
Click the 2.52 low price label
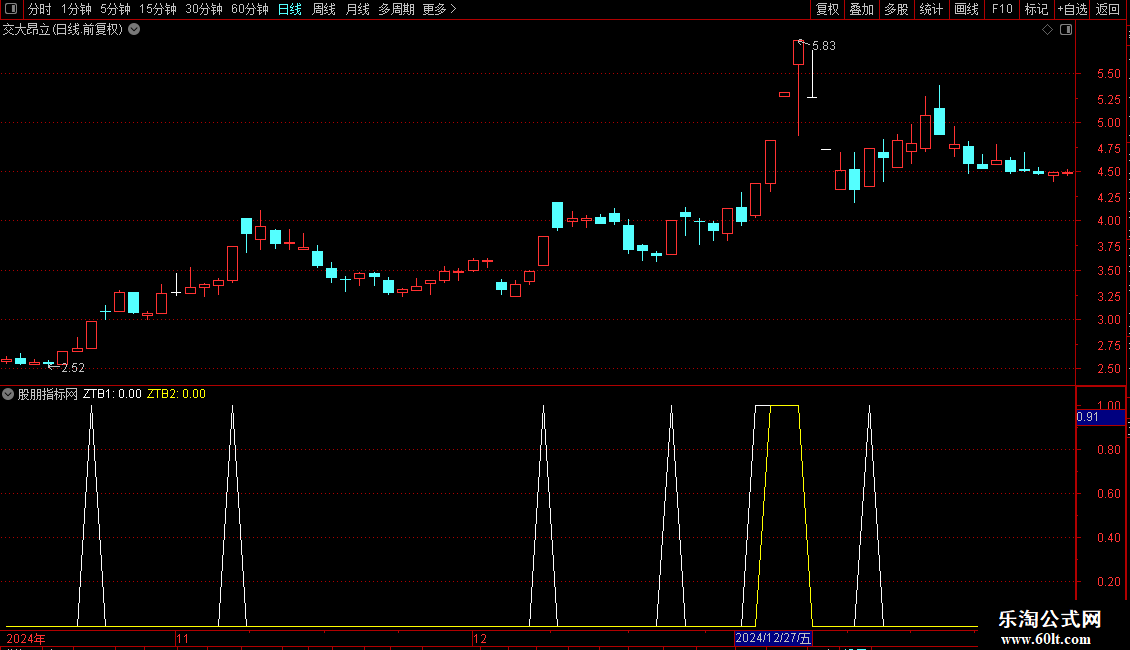coord(73,368)
